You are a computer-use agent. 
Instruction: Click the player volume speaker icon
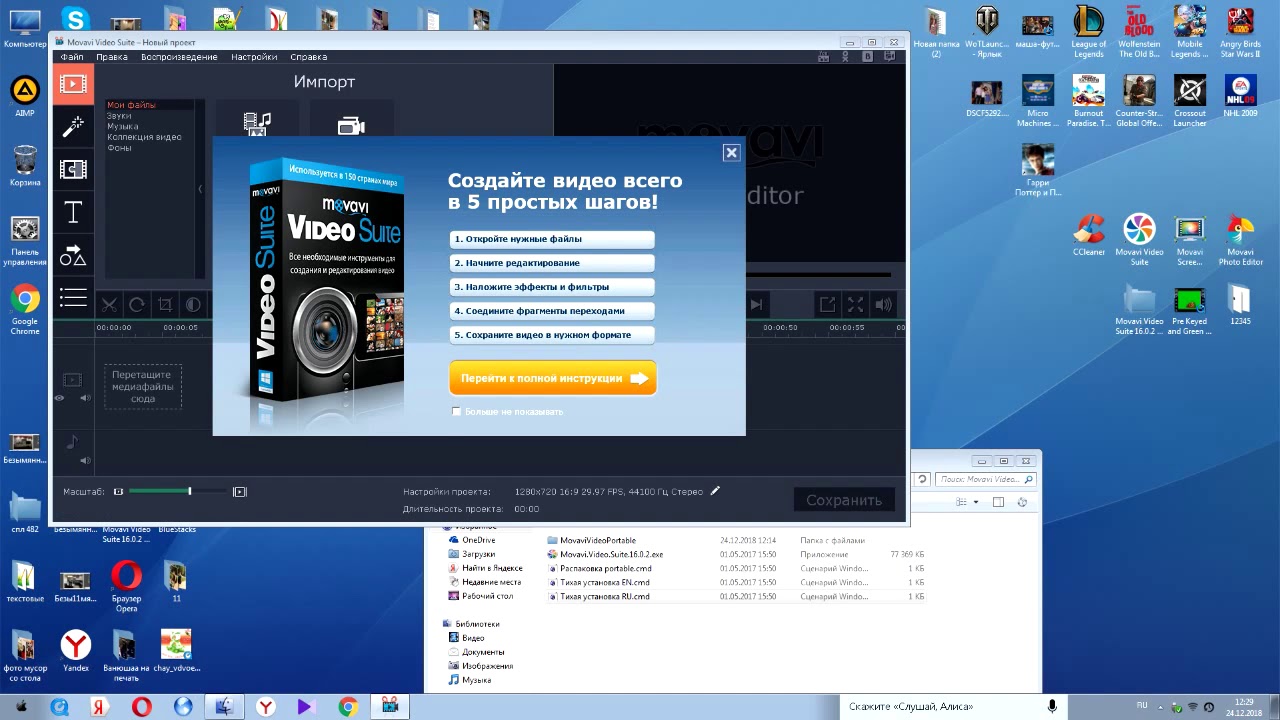point(883,305)
